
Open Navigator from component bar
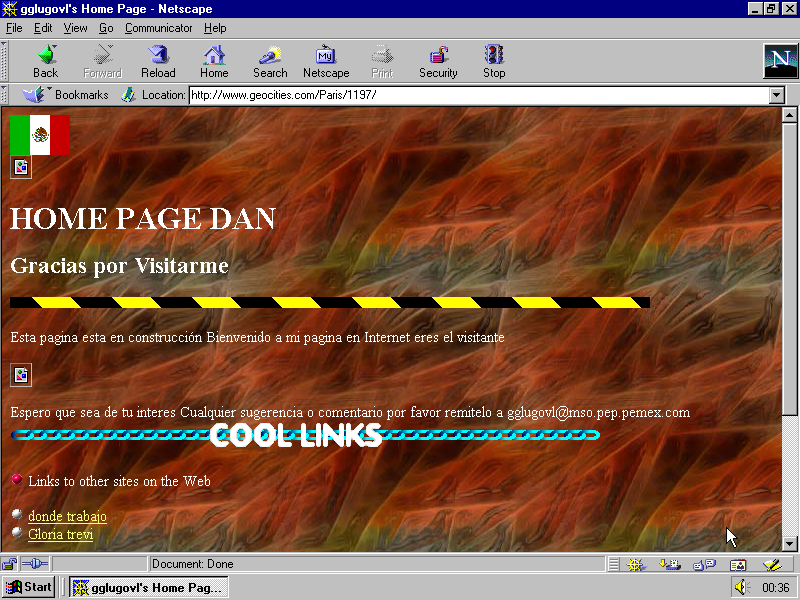636,564
